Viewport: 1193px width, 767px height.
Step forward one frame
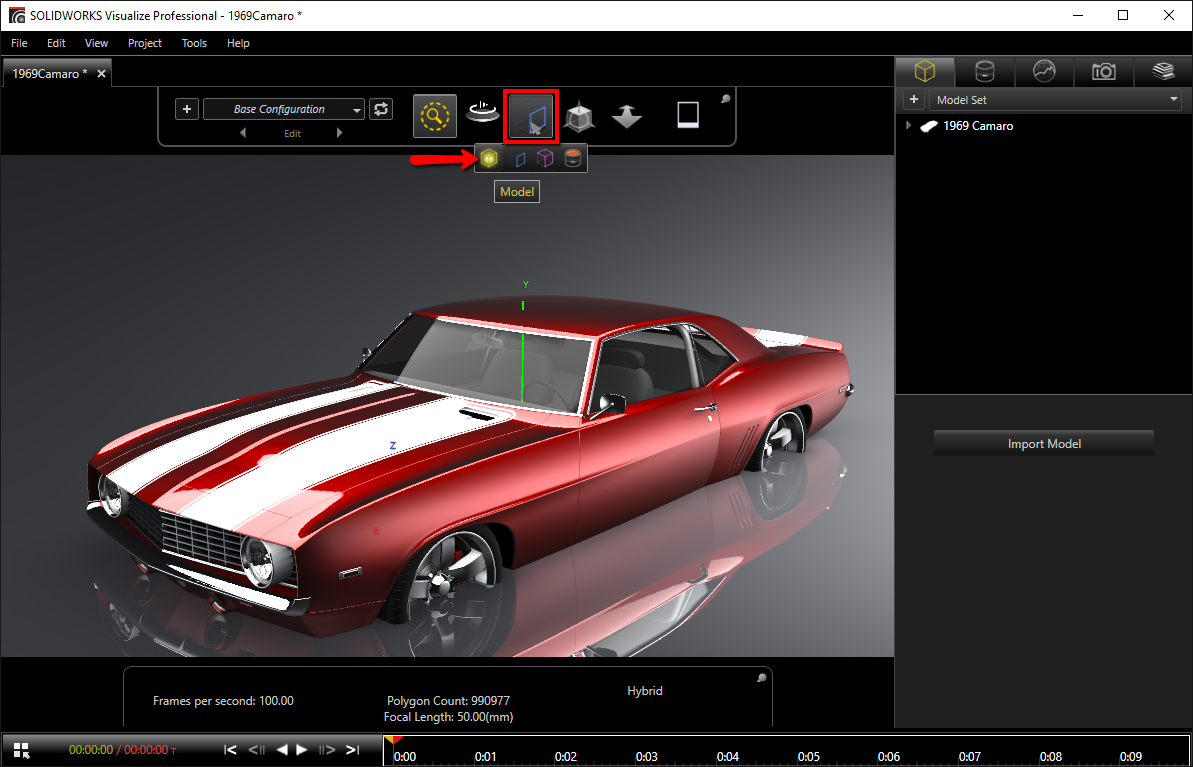(327, 749)
